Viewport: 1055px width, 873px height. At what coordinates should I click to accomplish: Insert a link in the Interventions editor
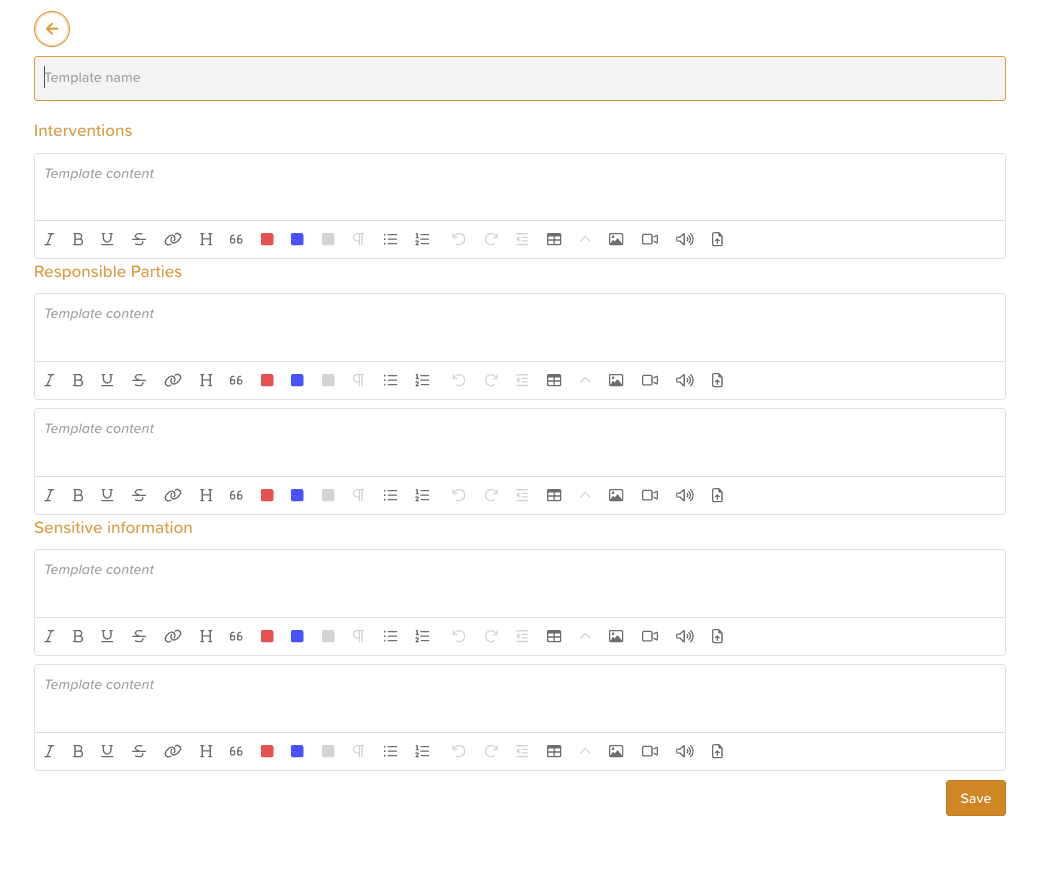(x=173, y=239)
